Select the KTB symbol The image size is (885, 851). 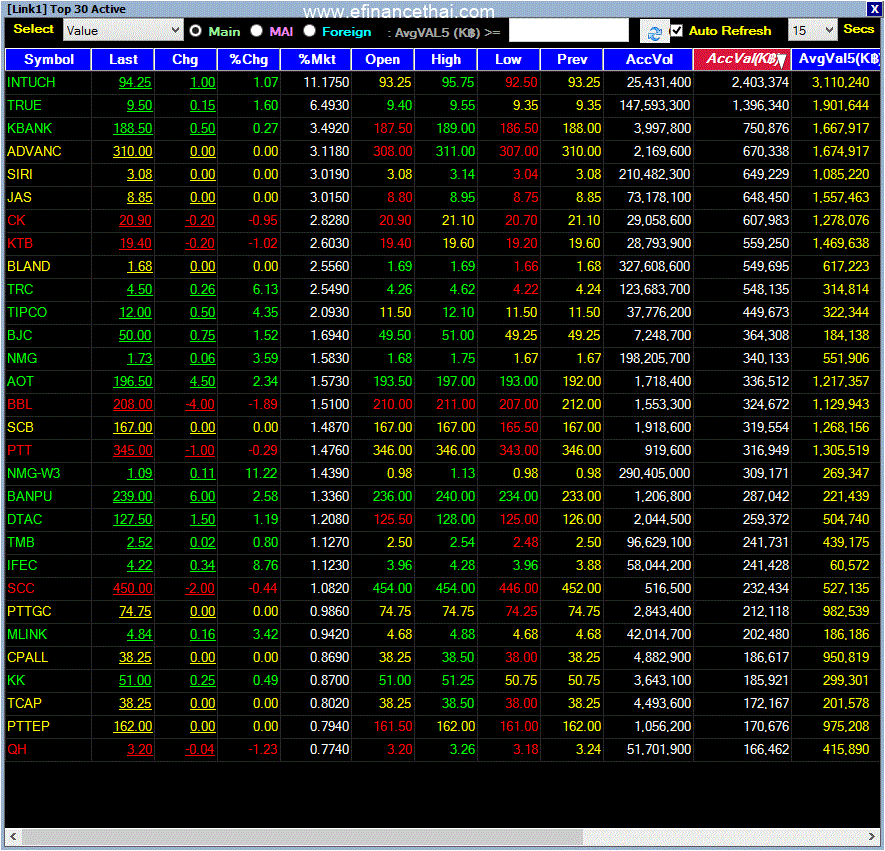[x=20, y=244]
